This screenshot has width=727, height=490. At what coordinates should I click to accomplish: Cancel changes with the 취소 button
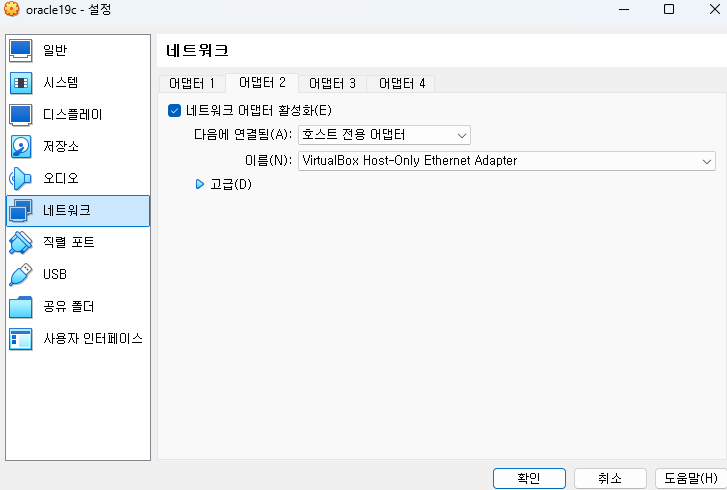pyautogui.click(x=610, y=478)
